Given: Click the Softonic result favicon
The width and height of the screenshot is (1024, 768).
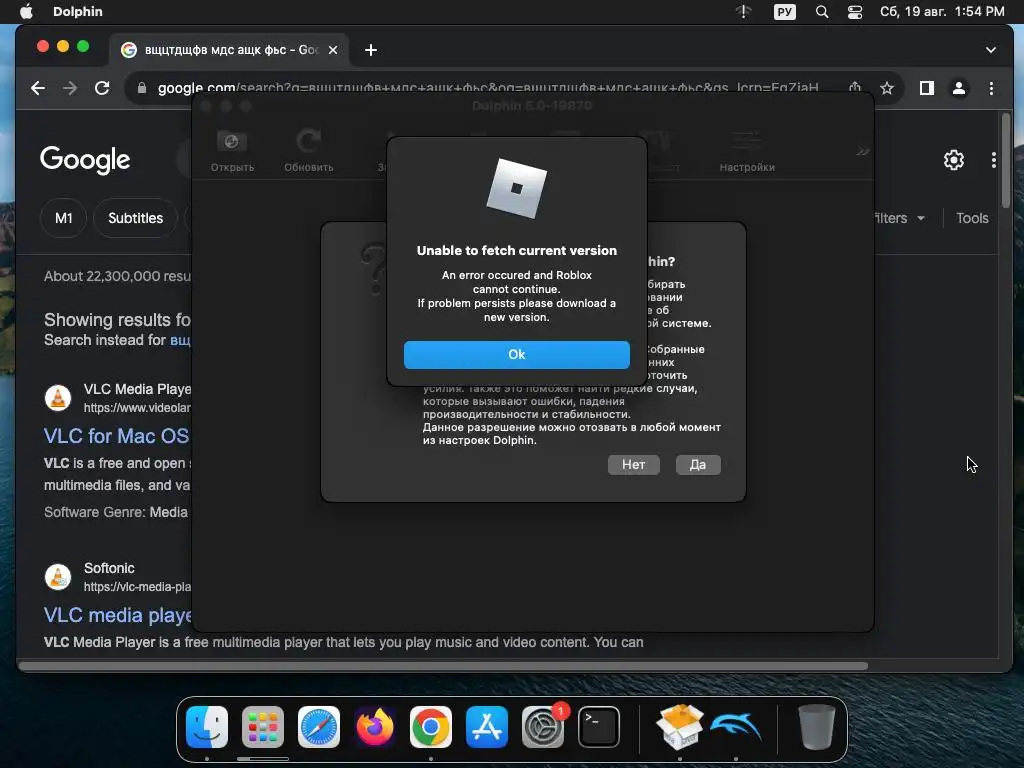Looking at the screenshot, I should [x=57, y=577].
